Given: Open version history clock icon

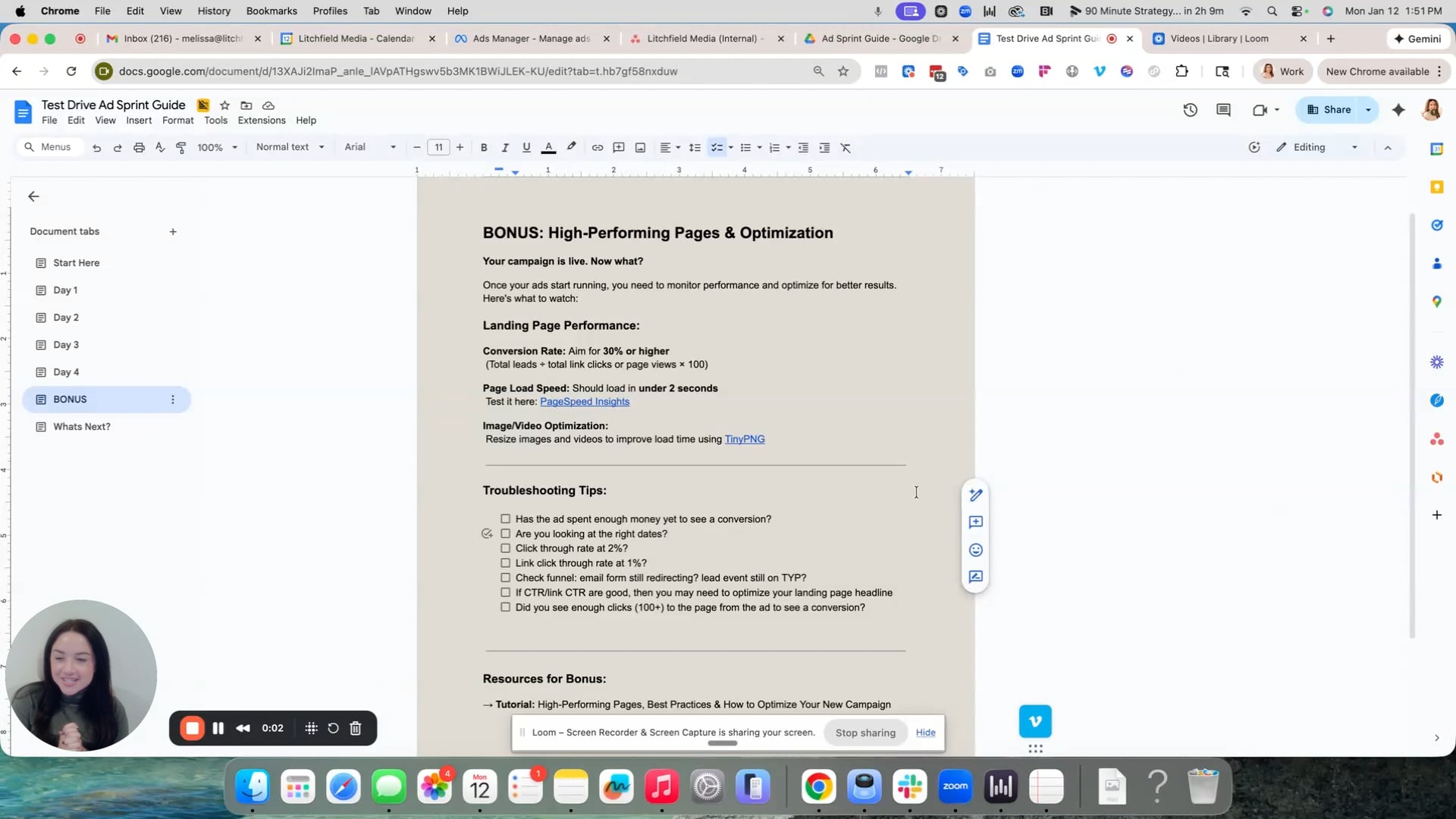Looking at the screenshot, I should point(1190,110).
